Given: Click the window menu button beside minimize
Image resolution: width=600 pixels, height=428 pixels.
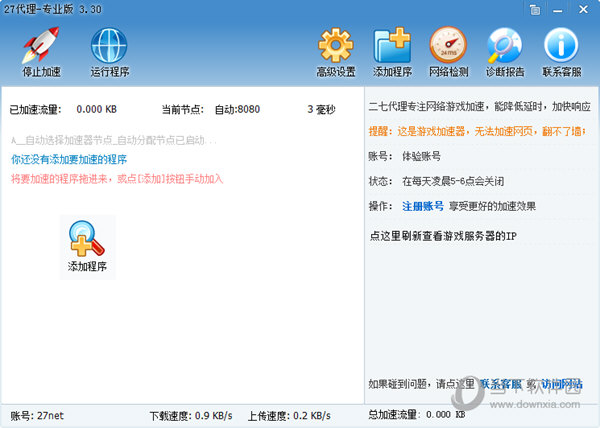Looking at the screenshot, I should (x=535, y=10).
